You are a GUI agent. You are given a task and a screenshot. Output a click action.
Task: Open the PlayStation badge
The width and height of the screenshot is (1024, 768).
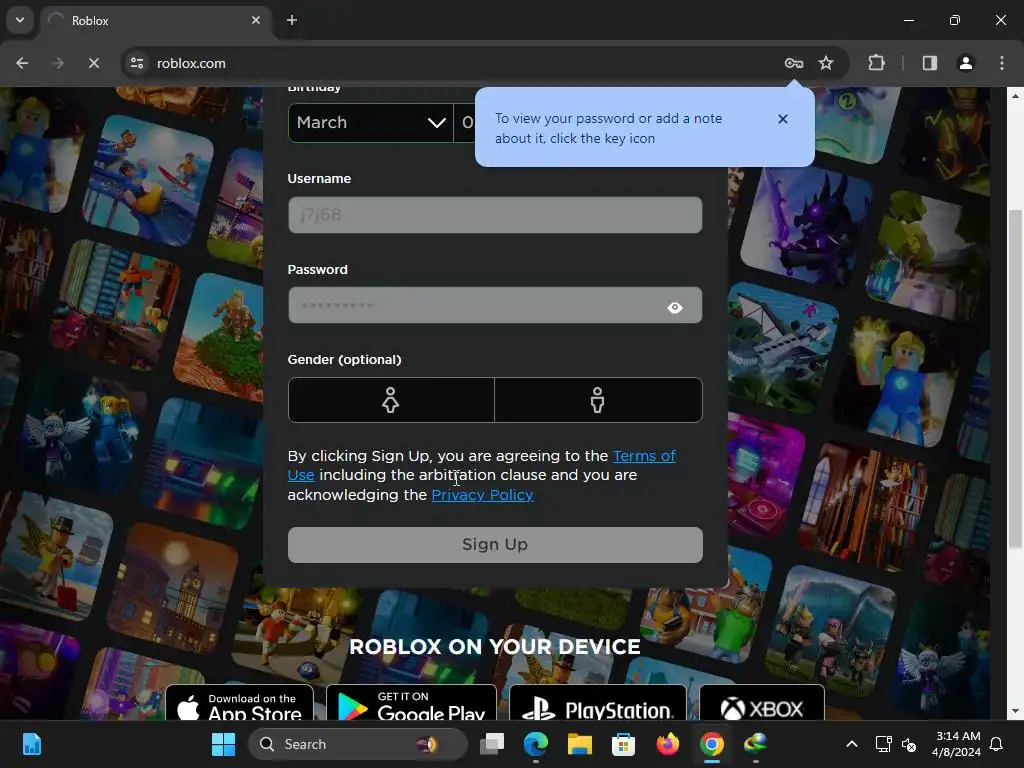[x=598, y=703]
